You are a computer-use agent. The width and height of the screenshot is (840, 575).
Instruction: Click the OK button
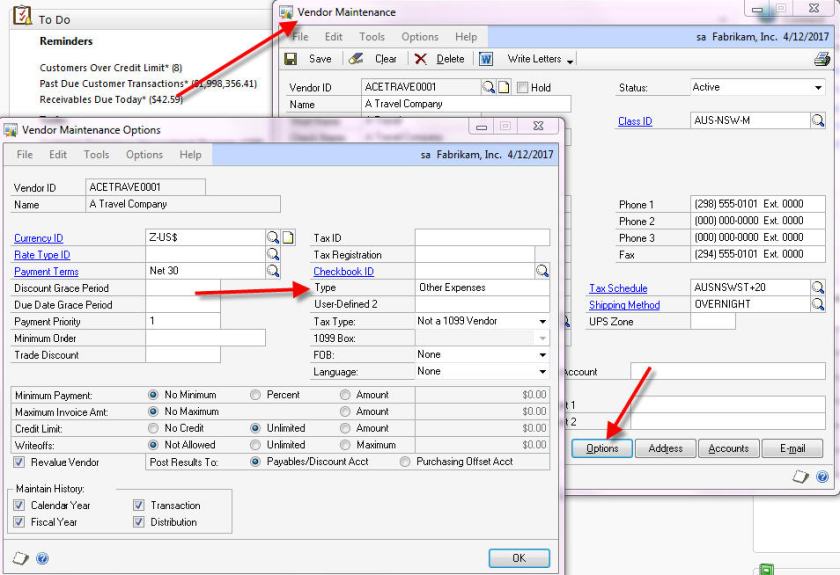[x=519, y=558]
